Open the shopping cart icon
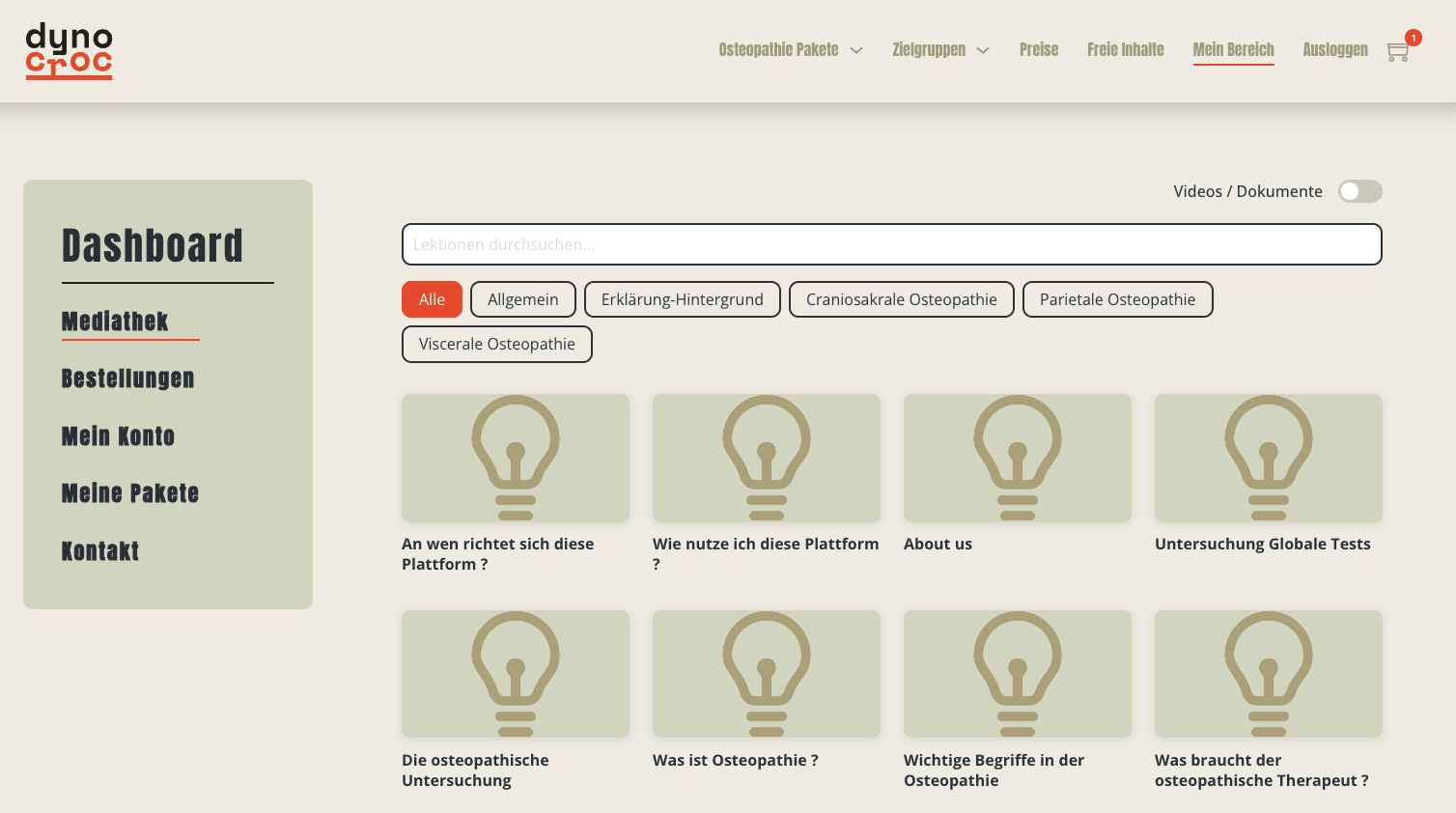 [x=1398, y=51]
